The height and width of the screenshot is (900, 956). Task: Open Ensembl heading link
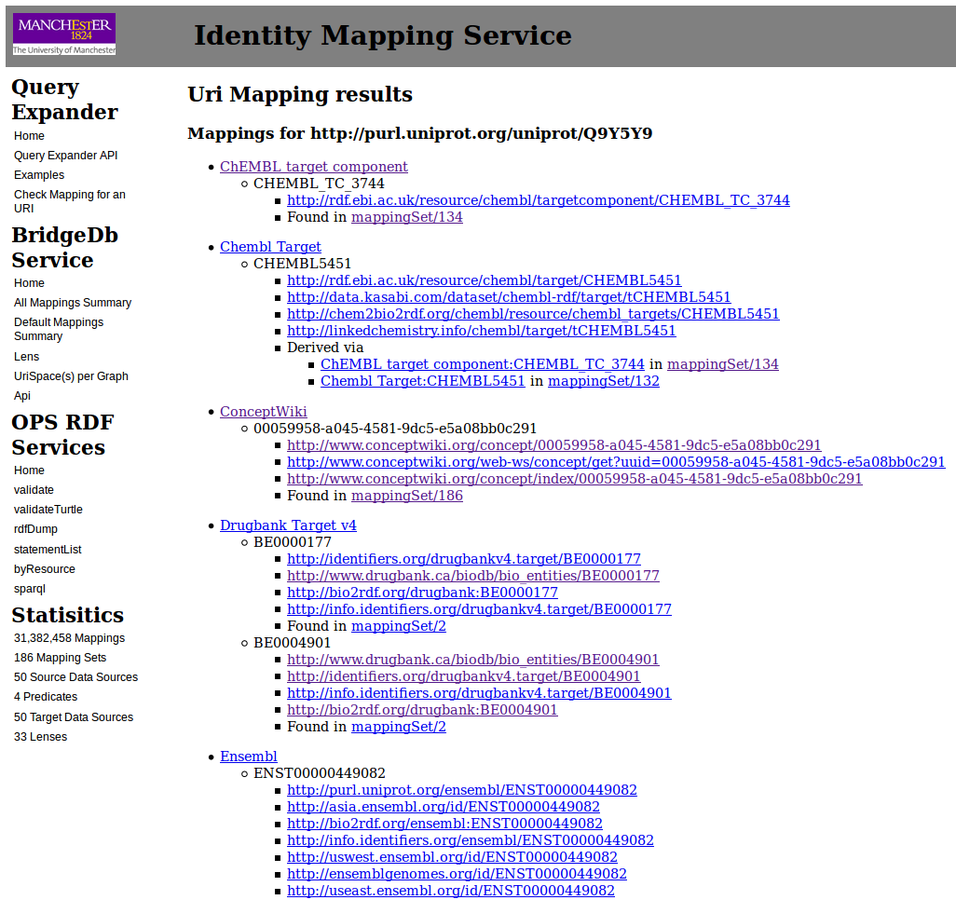(248, 756)
